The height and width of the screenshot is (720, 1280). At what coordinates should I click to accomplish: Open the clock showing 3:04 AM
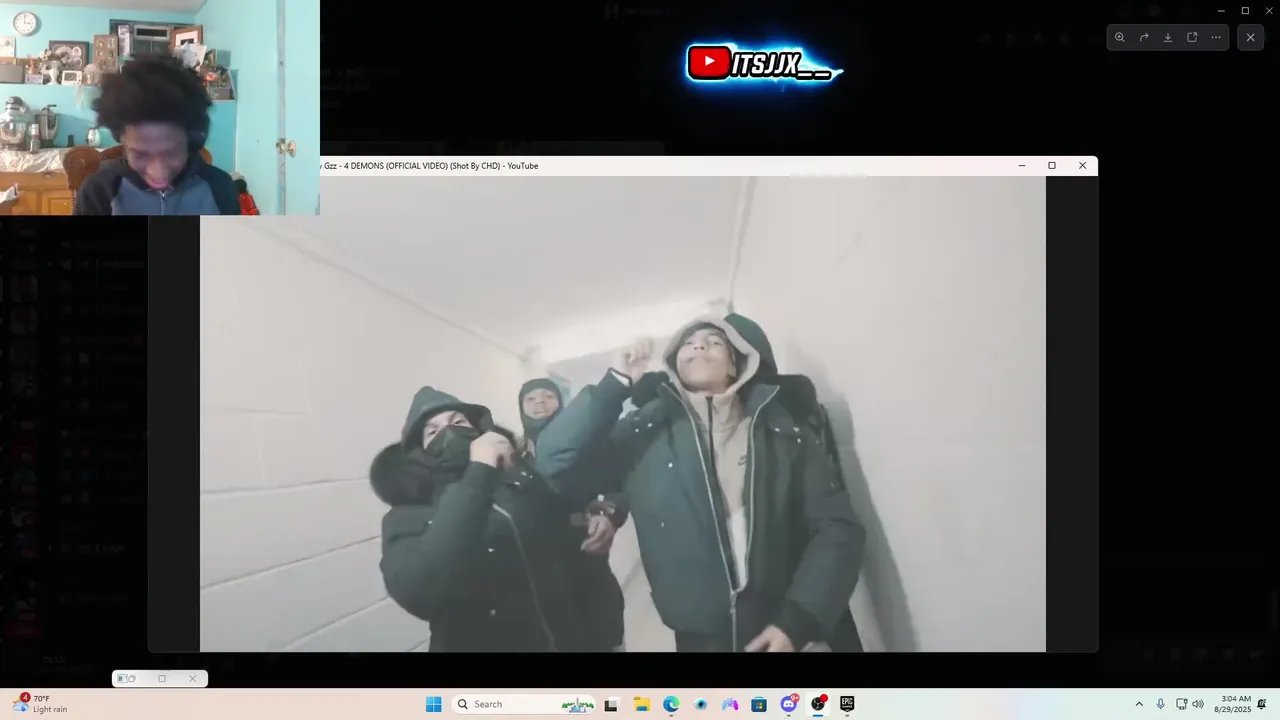[1235, 704]
